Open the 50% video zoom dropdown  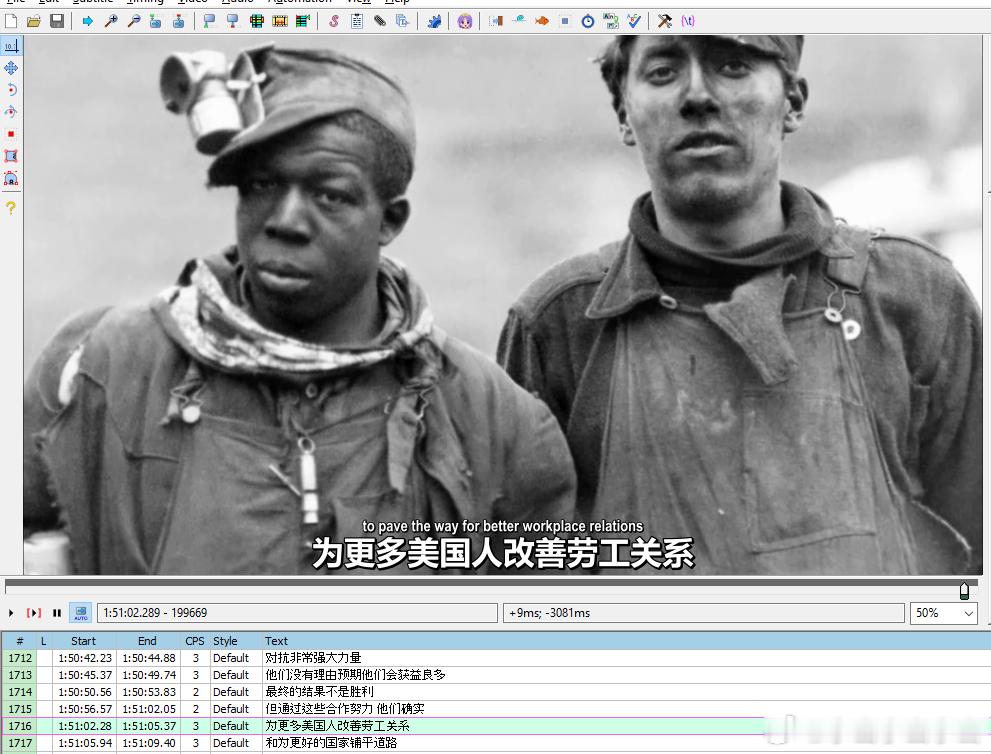click(944, 612)
